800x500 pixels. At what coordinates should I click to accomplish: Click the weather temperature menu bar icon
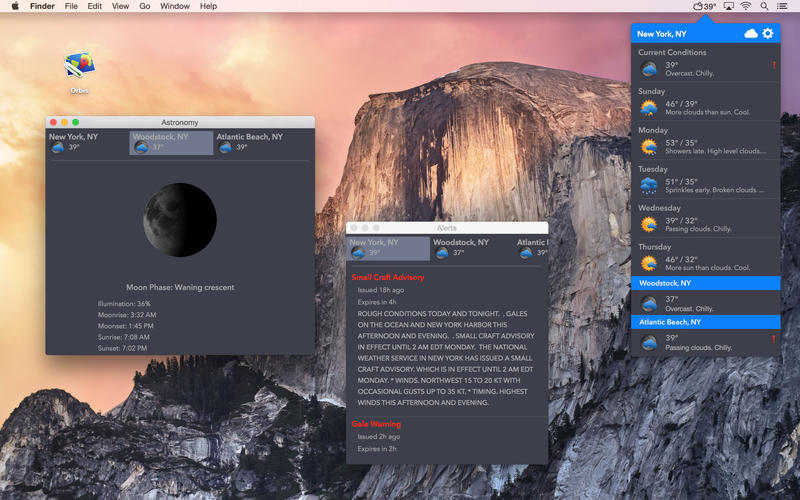coord(705,6)
